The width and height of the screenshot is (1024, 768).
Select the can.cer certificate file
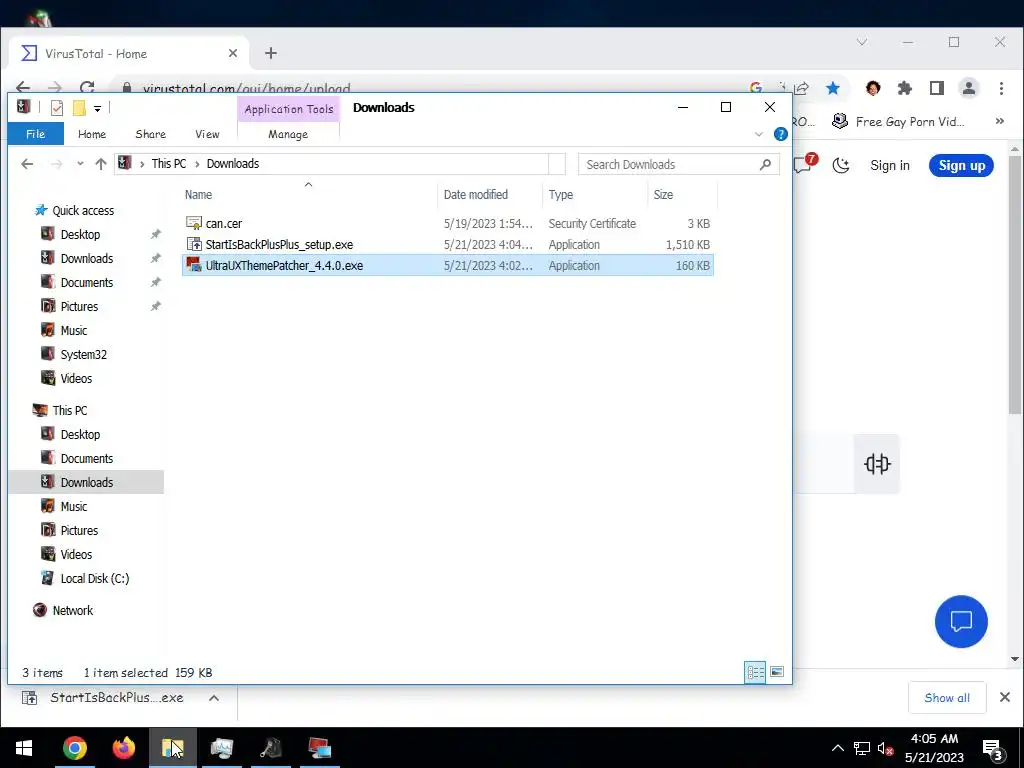[447, 223]
